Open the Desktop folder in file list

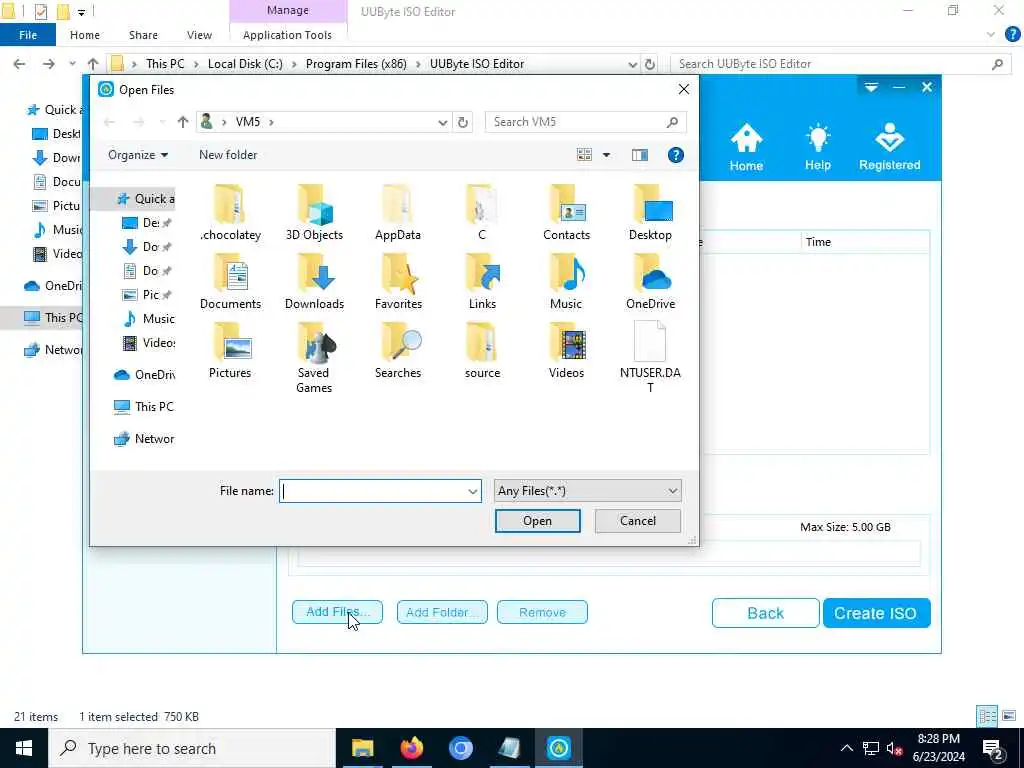point(650,213)
